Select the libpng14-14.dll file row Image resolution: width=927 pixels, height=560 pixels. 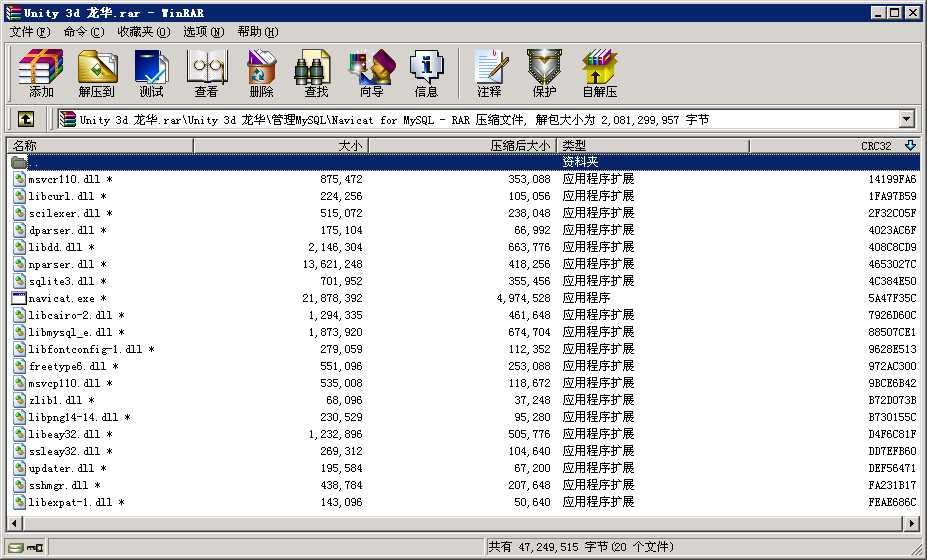(x=464, y=417)
